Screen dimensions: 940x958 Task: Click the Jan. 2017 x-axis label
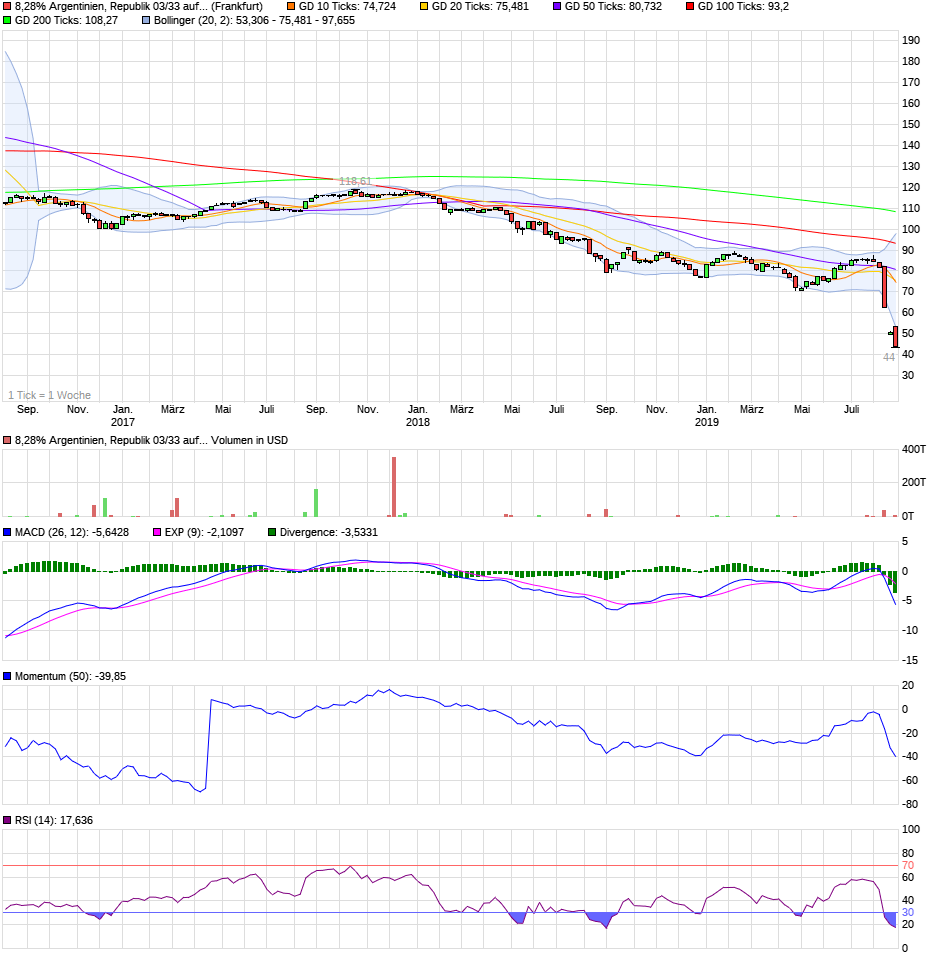click(x=123, y=415)
